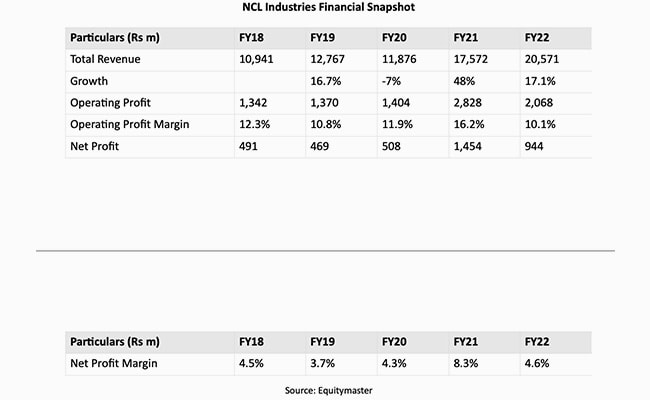Click the 12.3% operating margin cell
The height and width of the screenshot is (400, 650).
[254, 124]
